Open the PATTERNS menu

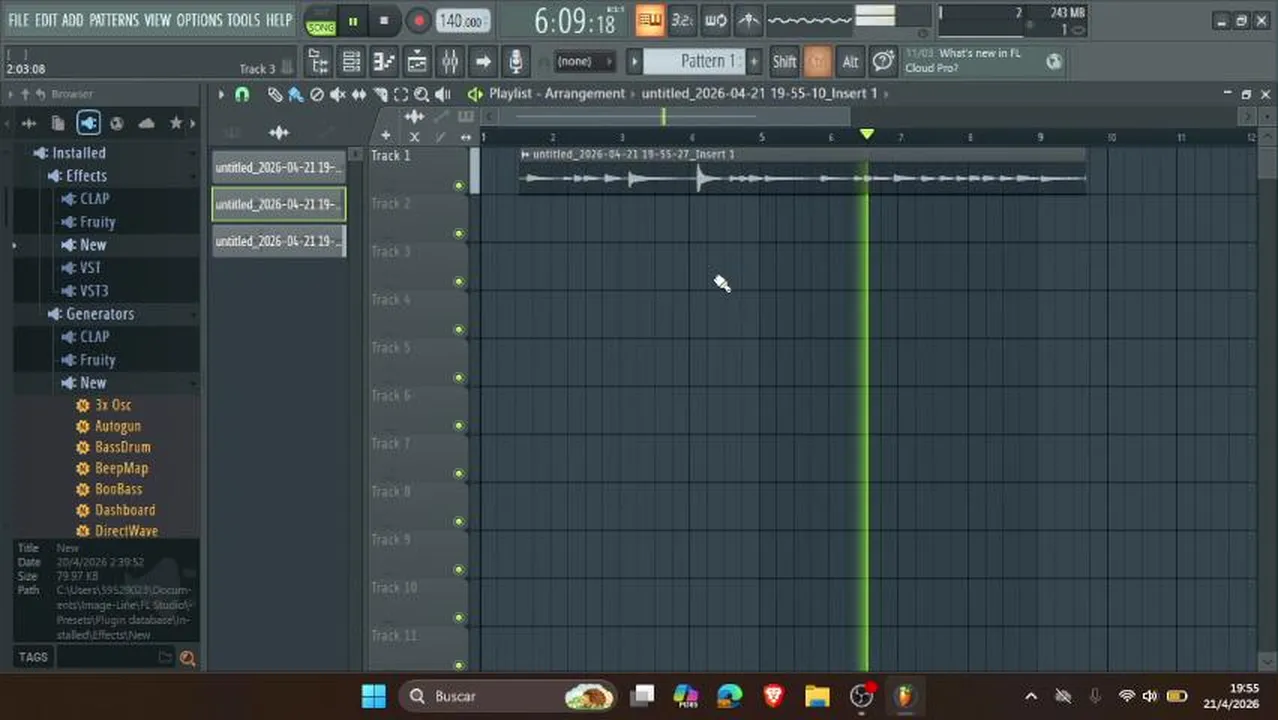point(114,19)
